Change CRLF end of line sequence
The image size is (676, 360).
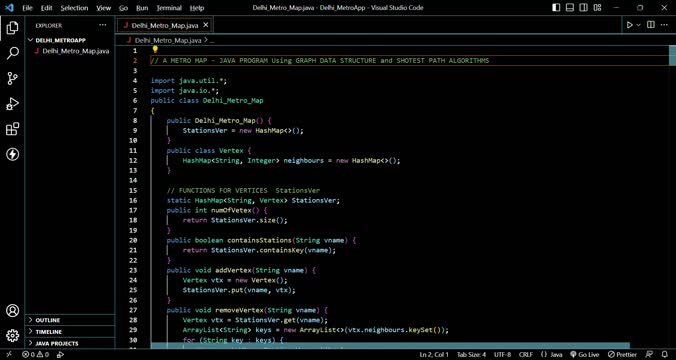tap(526, 354)
